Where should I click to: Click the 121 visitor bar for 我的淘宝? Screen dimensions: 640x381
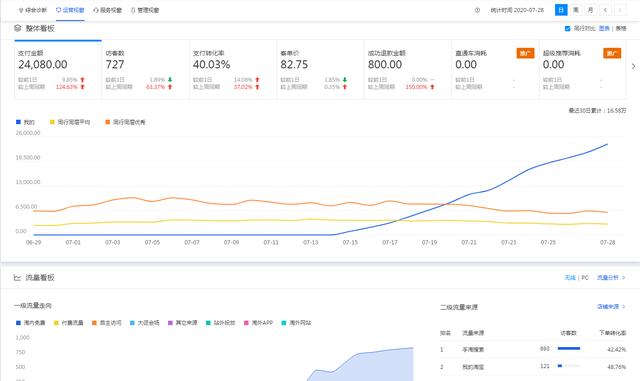(x=569, y=366)
